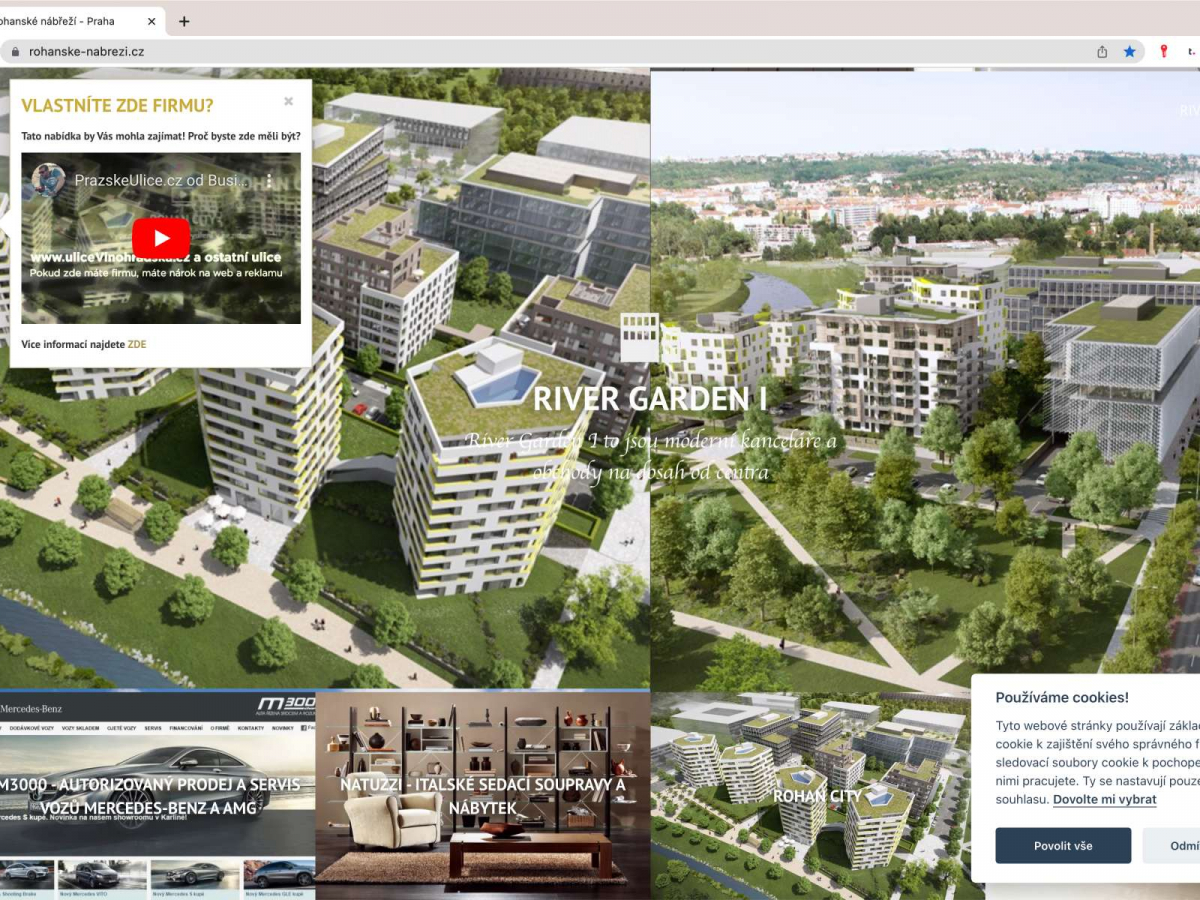Image resolution: width=1200 pixels, height=900 pixels.
Task: Close the 'Vlastníte zde firmu?' popup
Action: pyautogui.click(x=288, y=101)
